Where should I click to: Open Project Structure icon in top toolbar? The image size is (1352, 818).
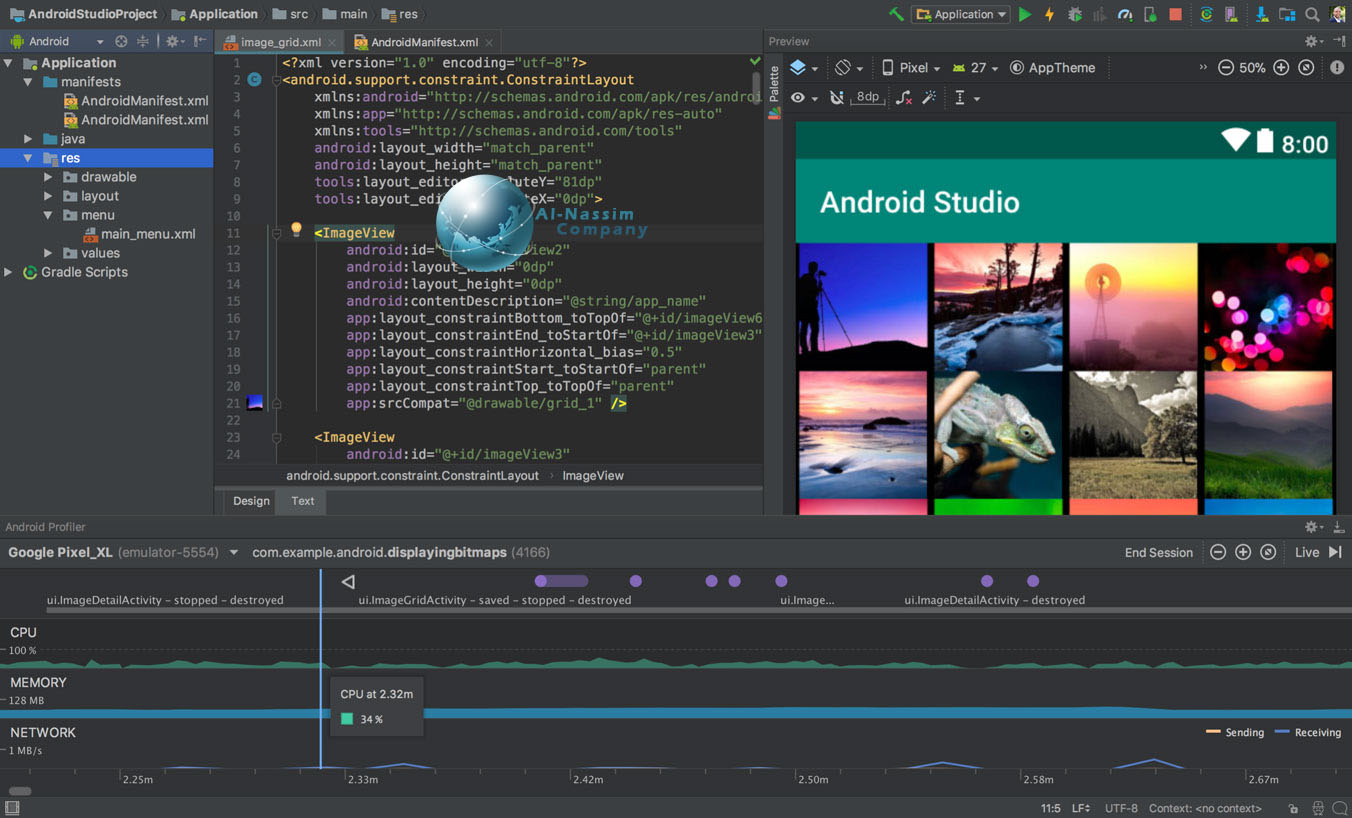click(1287, 14)
